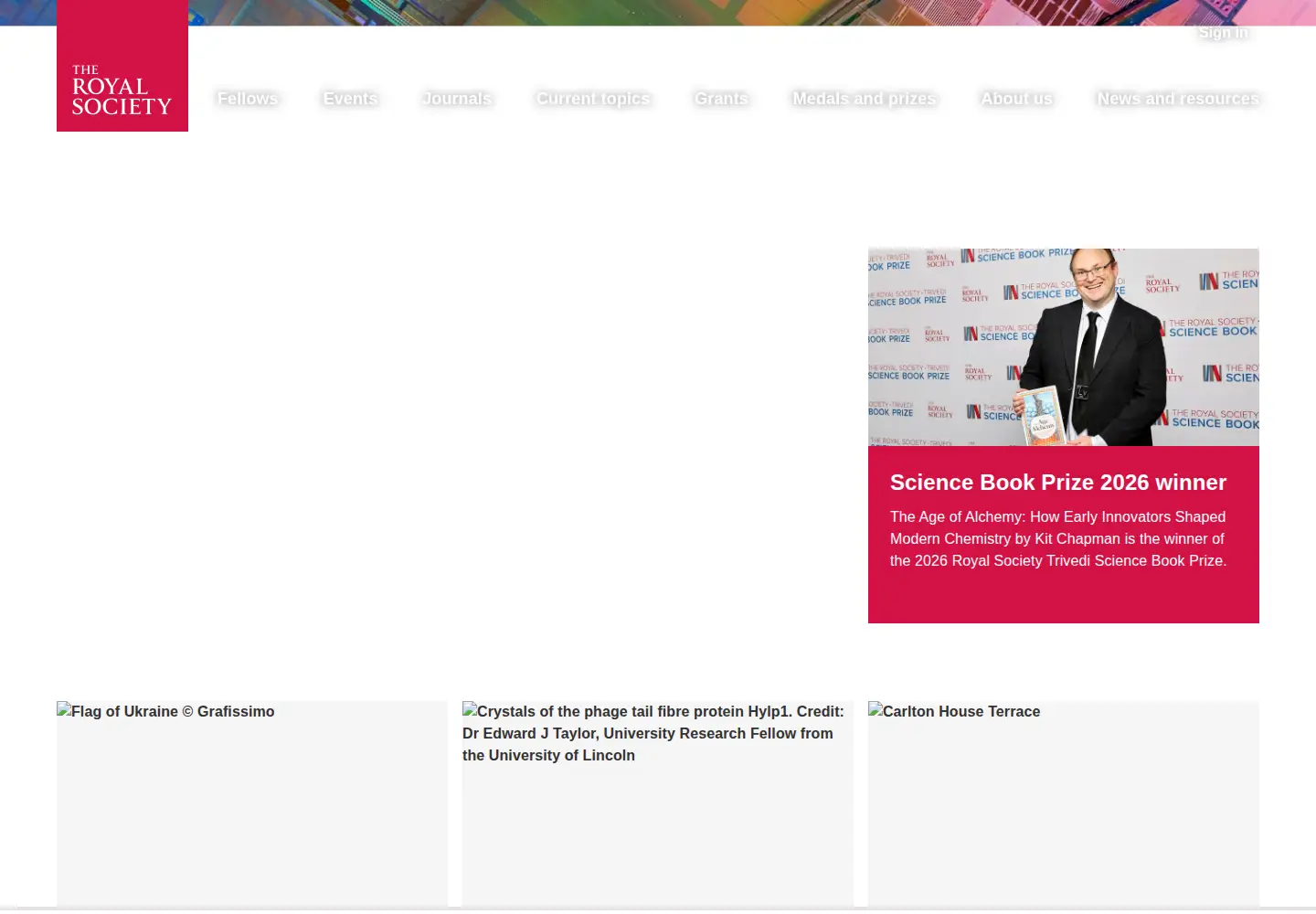This screenshot has height=914, width=1316.
Task: Click the Royal Society logo
Action: (x=122, y=66)
